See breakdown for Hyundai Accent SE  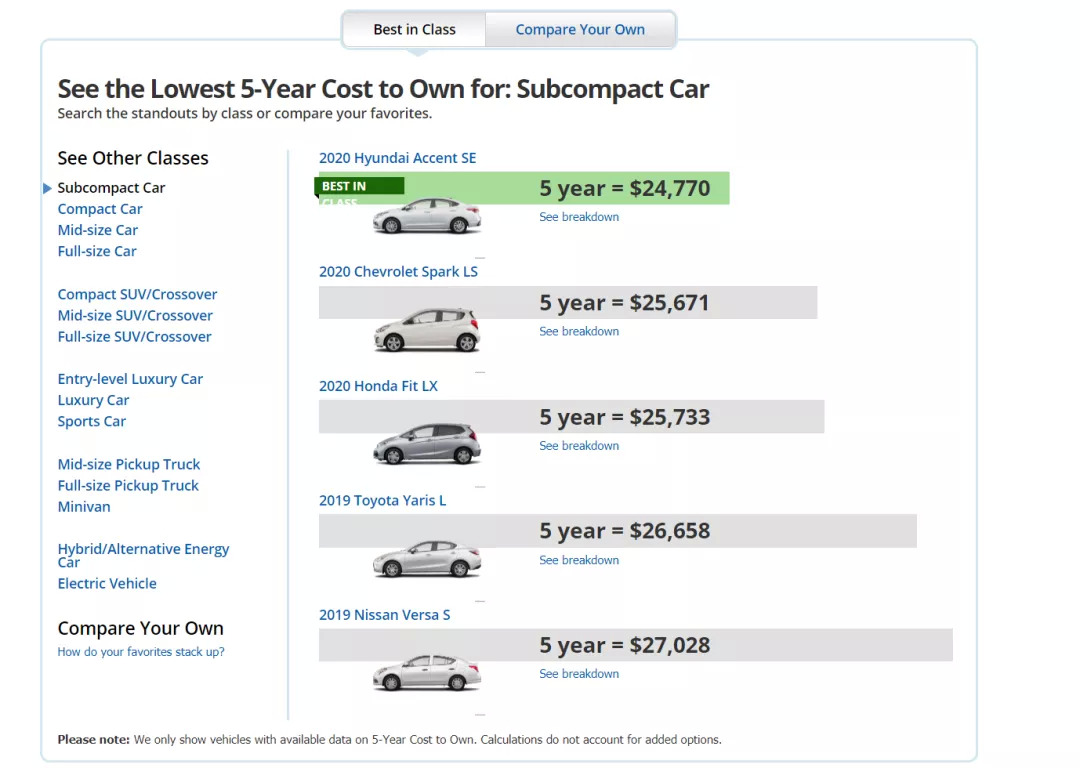click(x=579, y=217)
